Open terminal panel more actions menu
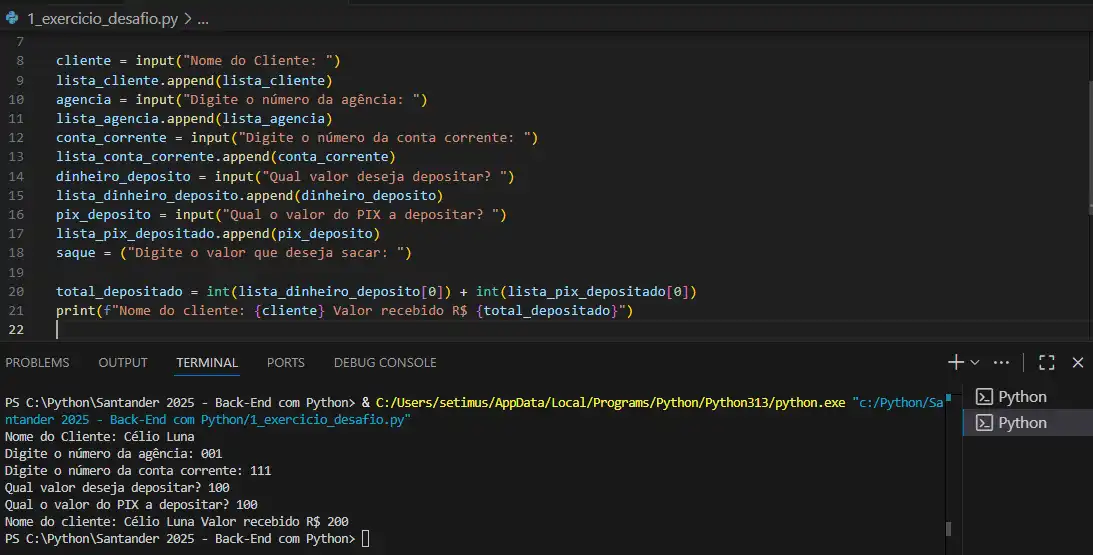This screenshot has width=1093, height=555. [1002, 362]
